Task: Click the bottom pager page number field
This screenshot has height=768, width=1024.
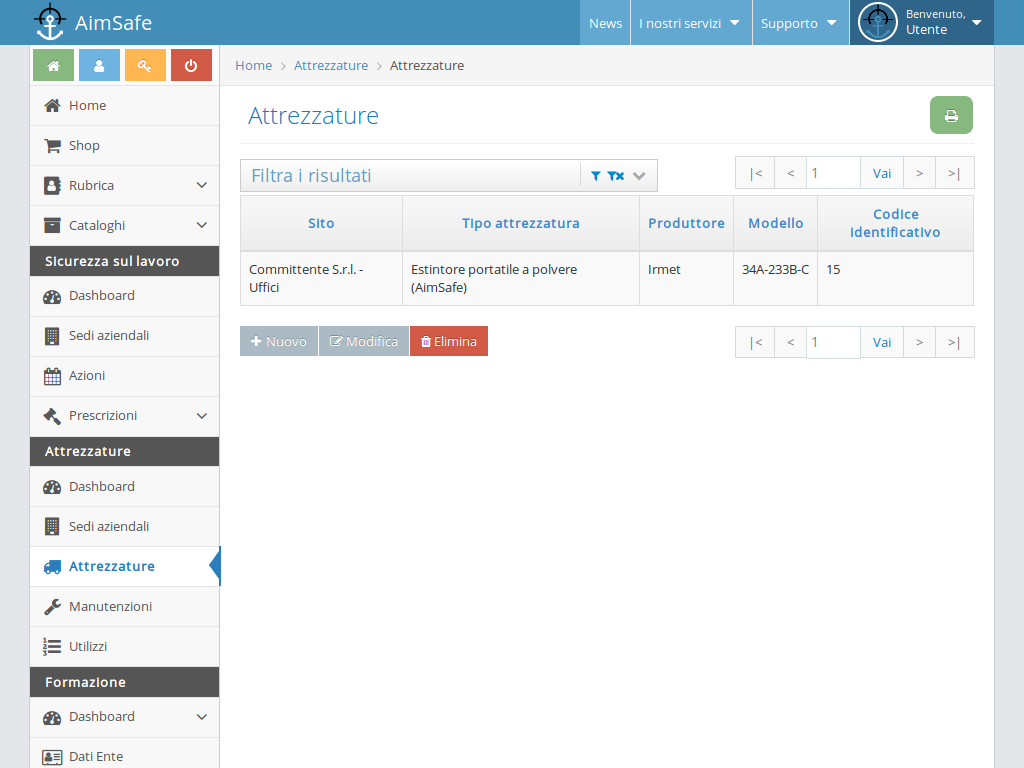Action: (x=833, y=342)
